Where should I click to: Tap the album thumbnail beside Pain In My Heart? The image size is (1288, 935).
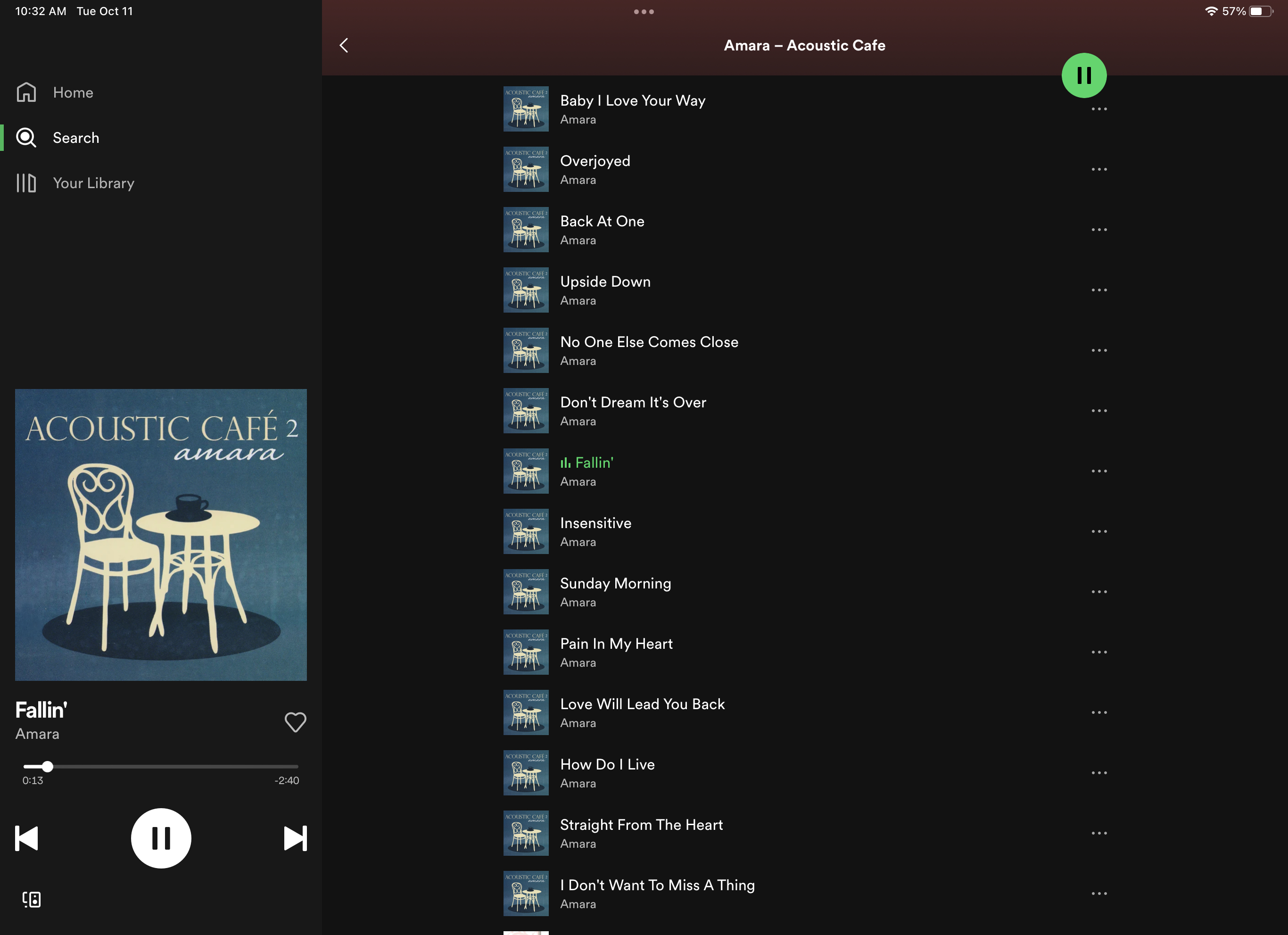point(526,652)
